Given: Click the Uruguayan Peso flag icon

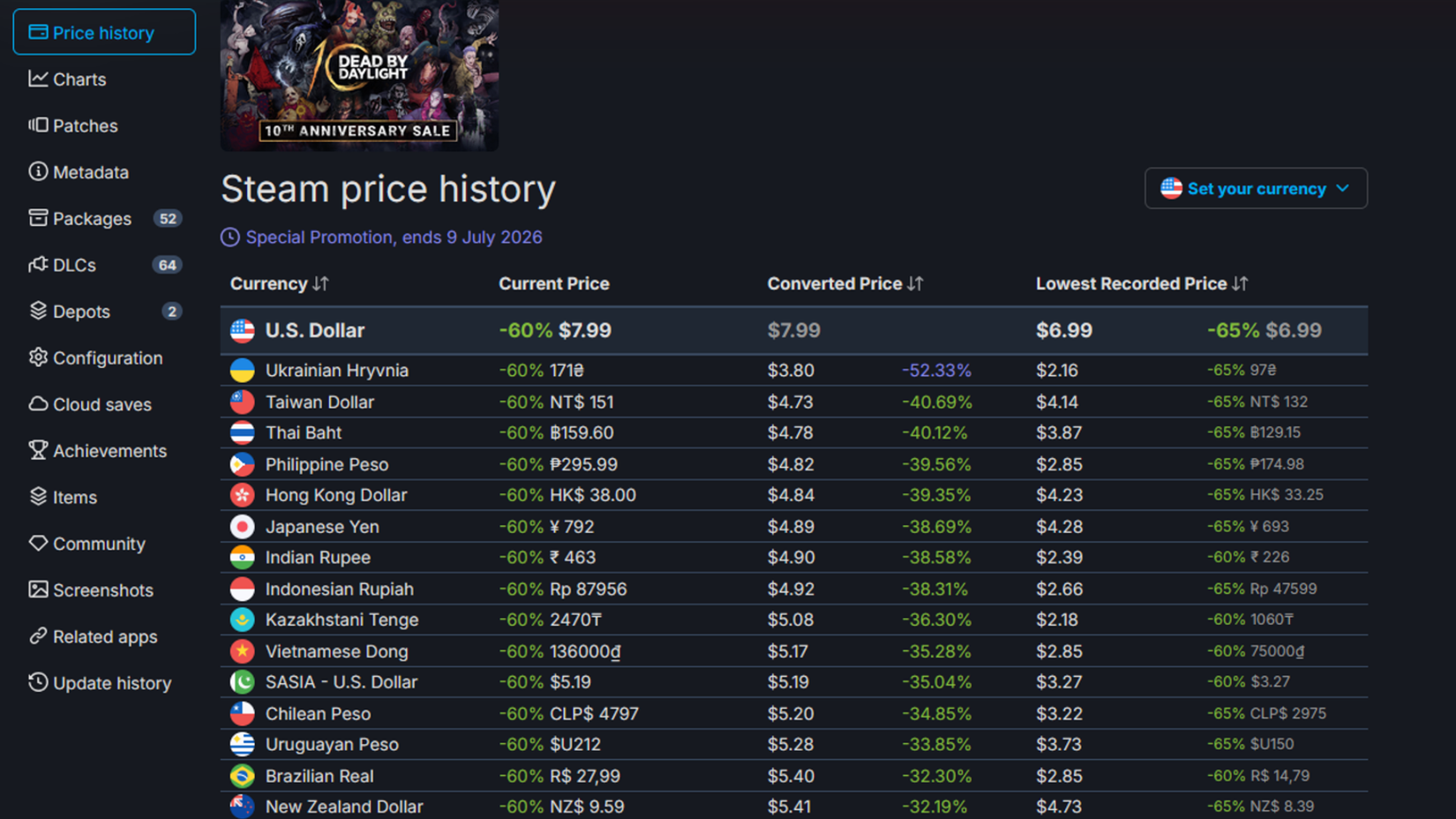Looking at the screenshot, I should pyautogui.click(x=243, y=745).
